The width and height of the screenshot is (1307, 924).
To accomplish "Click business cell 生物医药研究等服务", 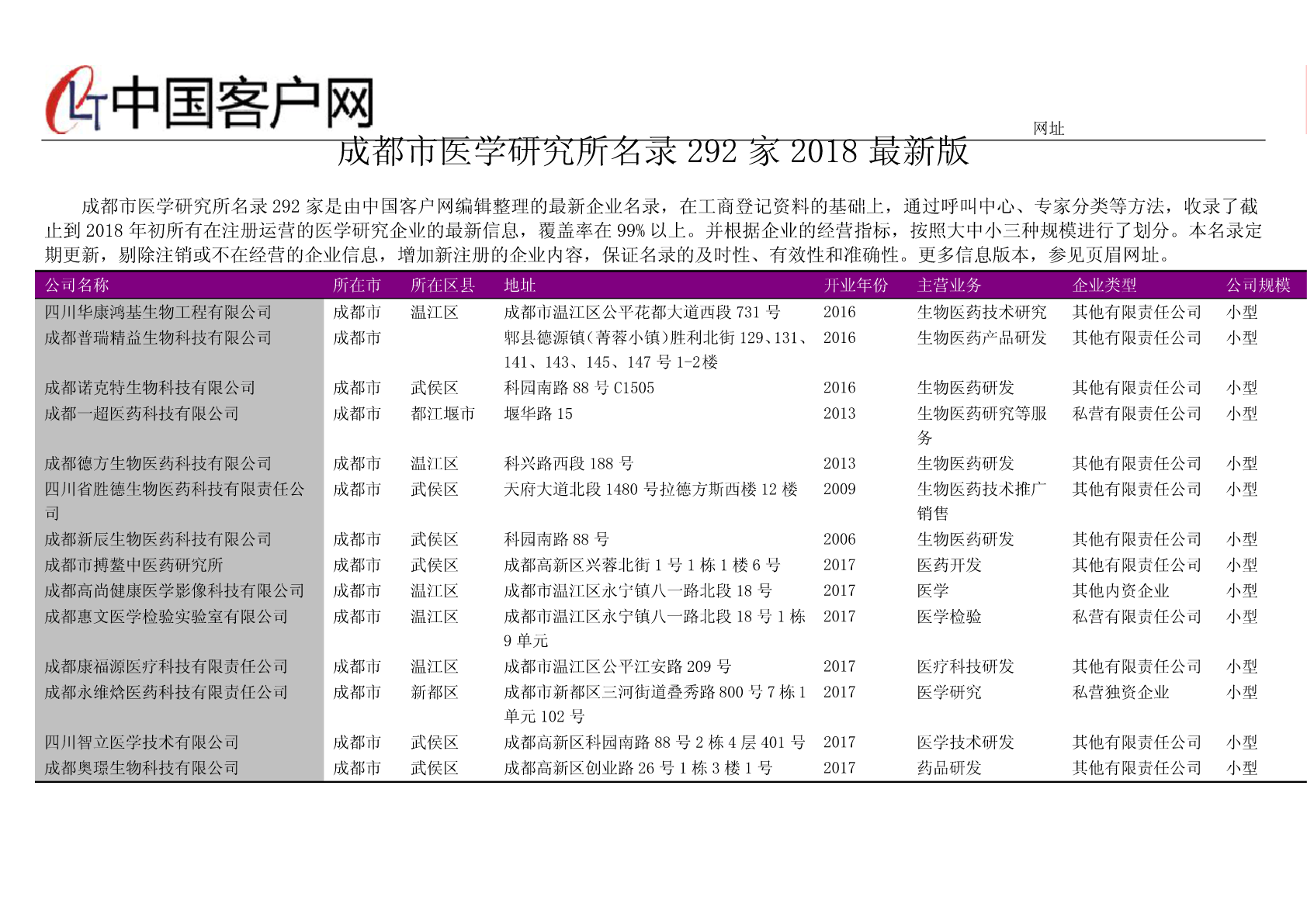I will (982, 426).
